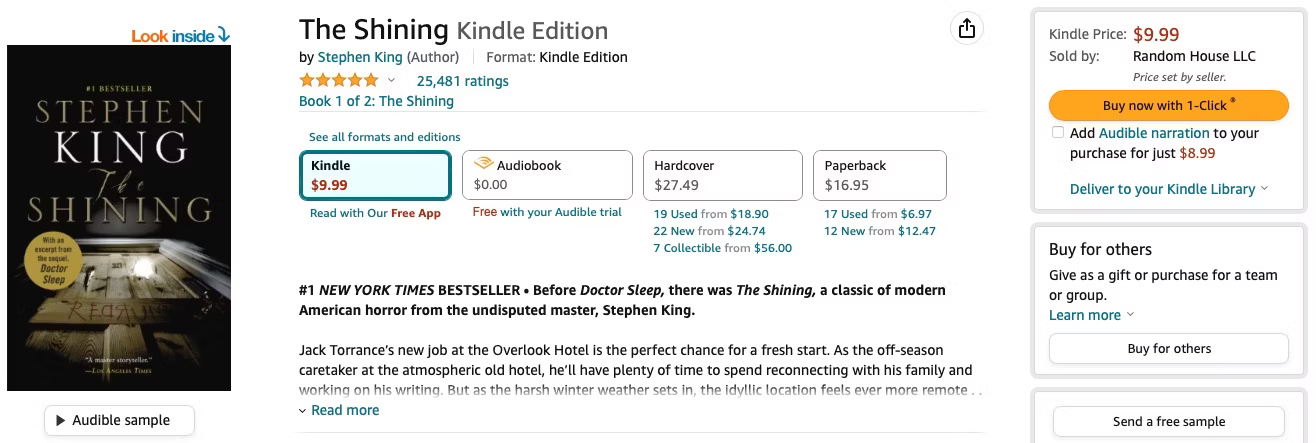Screen dimensions: 1316x443
Task: Open the 25,481 ratings link
Action: click(x=462, y=81)
